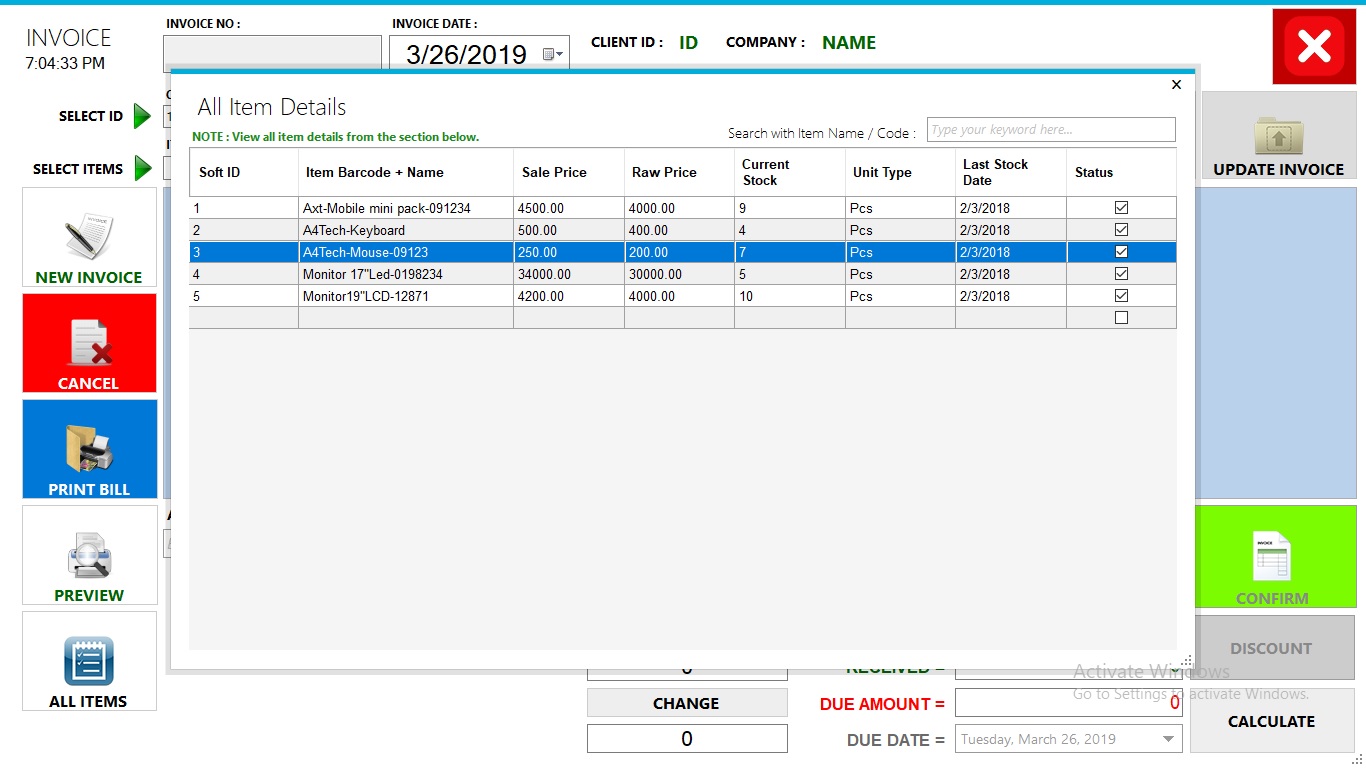1366x768 pixels.
Task: Click the Unit Type column header
Action: coord(882,171)
